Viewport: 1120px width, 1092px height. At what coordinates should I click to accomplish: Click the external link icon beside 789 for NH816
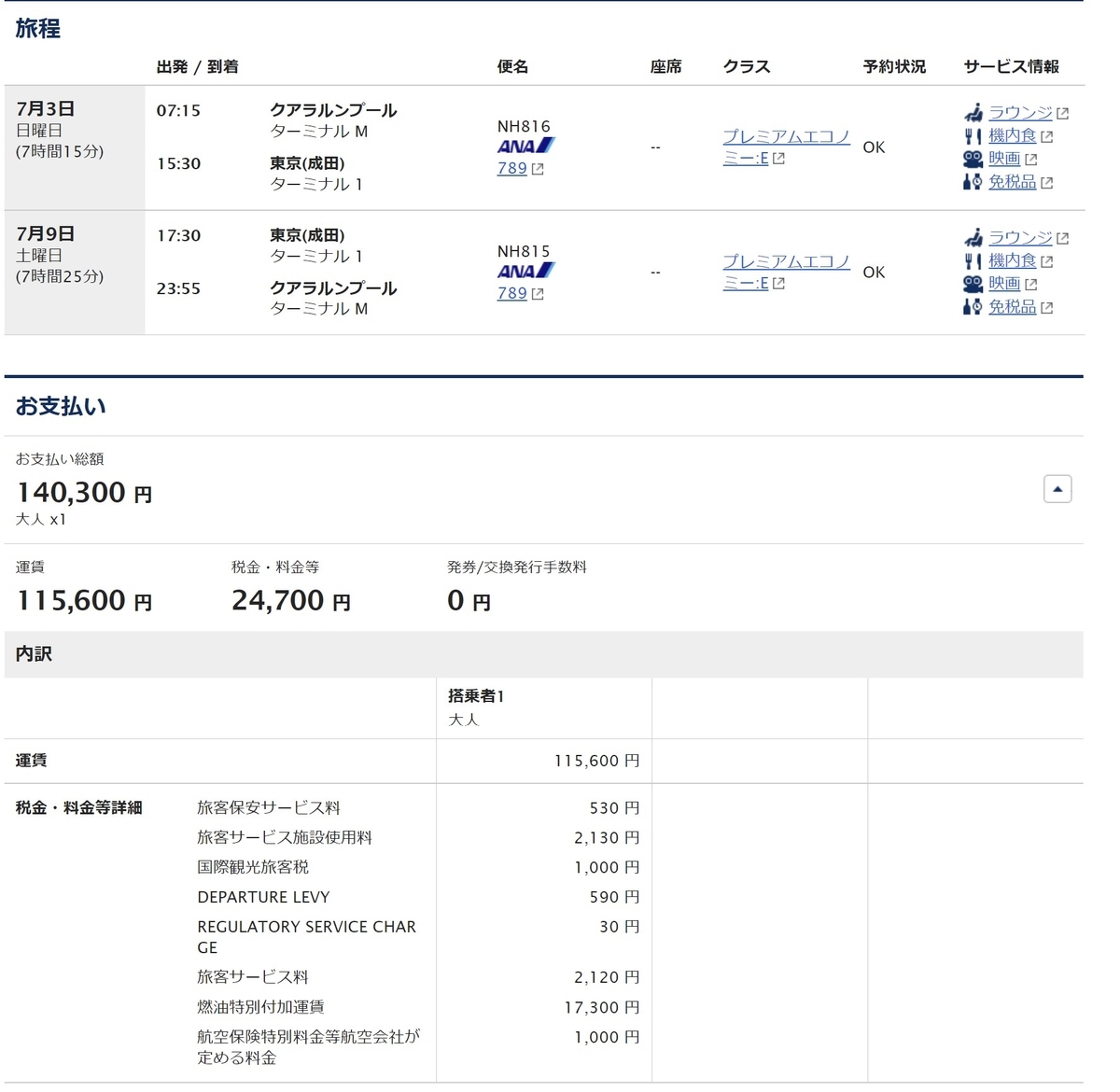tap(538, 168)
